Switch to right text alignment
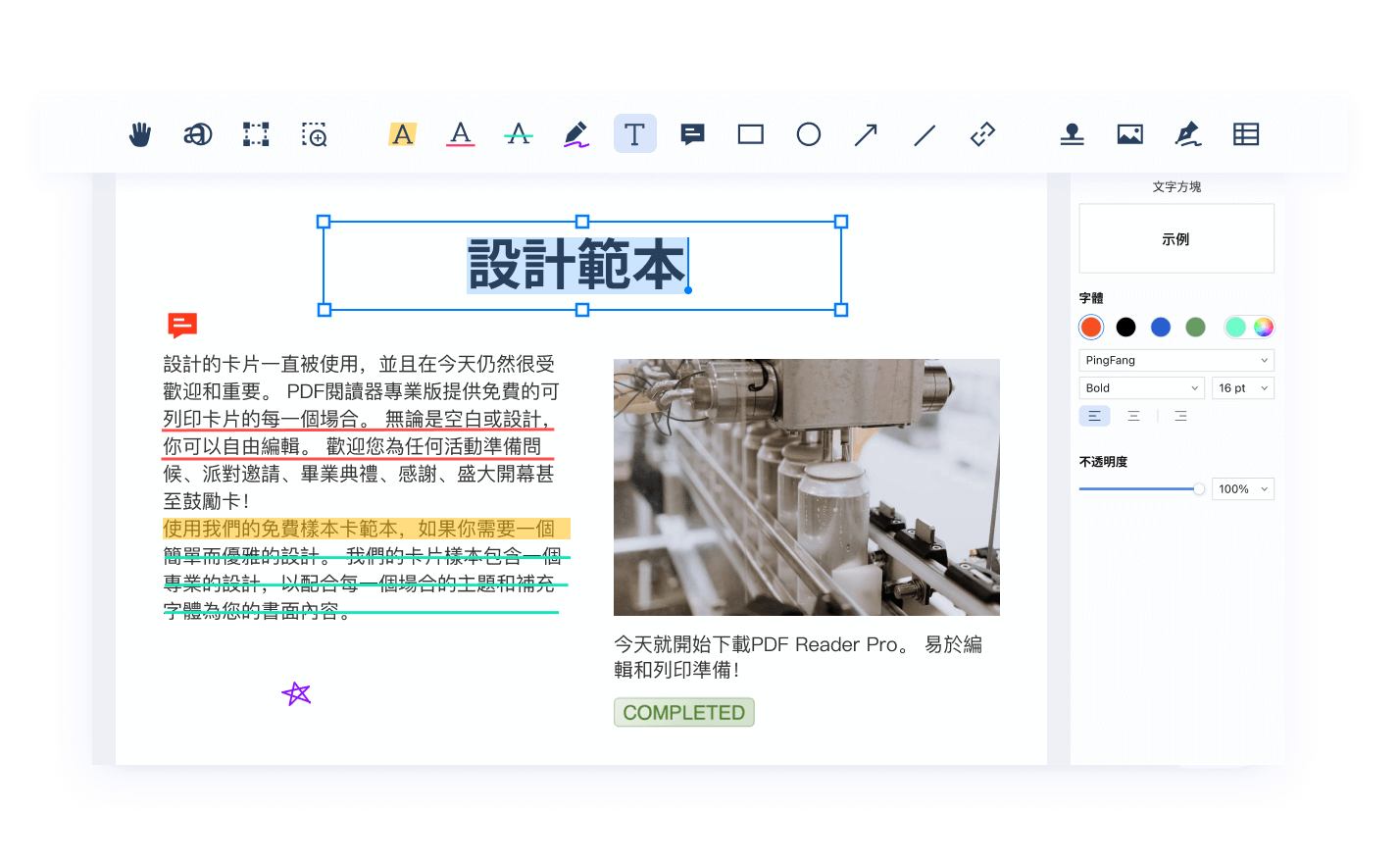This screenshot has width=1400, height=863. coord(1180,416)
